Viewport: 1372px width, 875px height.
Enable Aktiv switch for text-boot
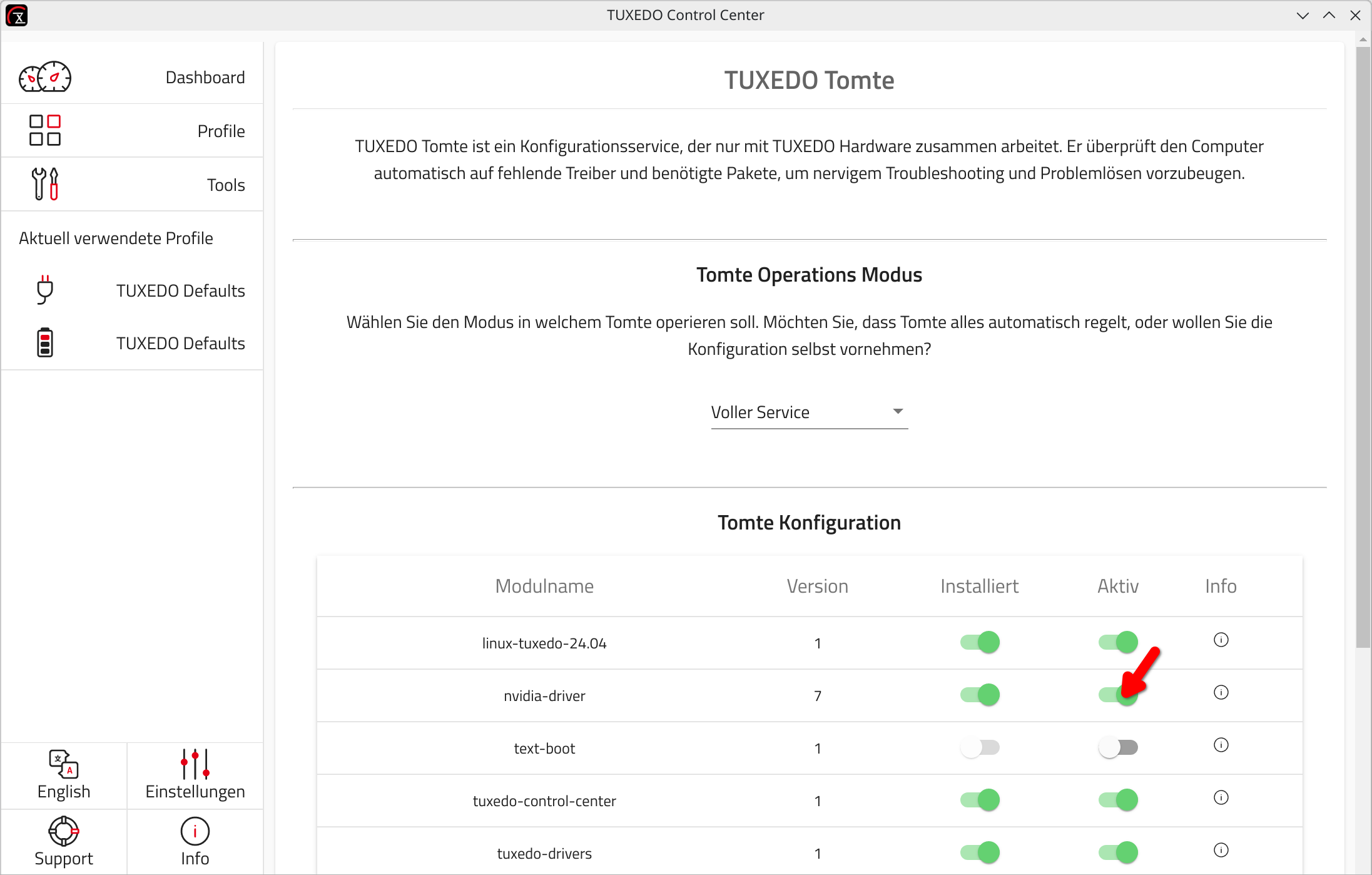[1118, 747]
